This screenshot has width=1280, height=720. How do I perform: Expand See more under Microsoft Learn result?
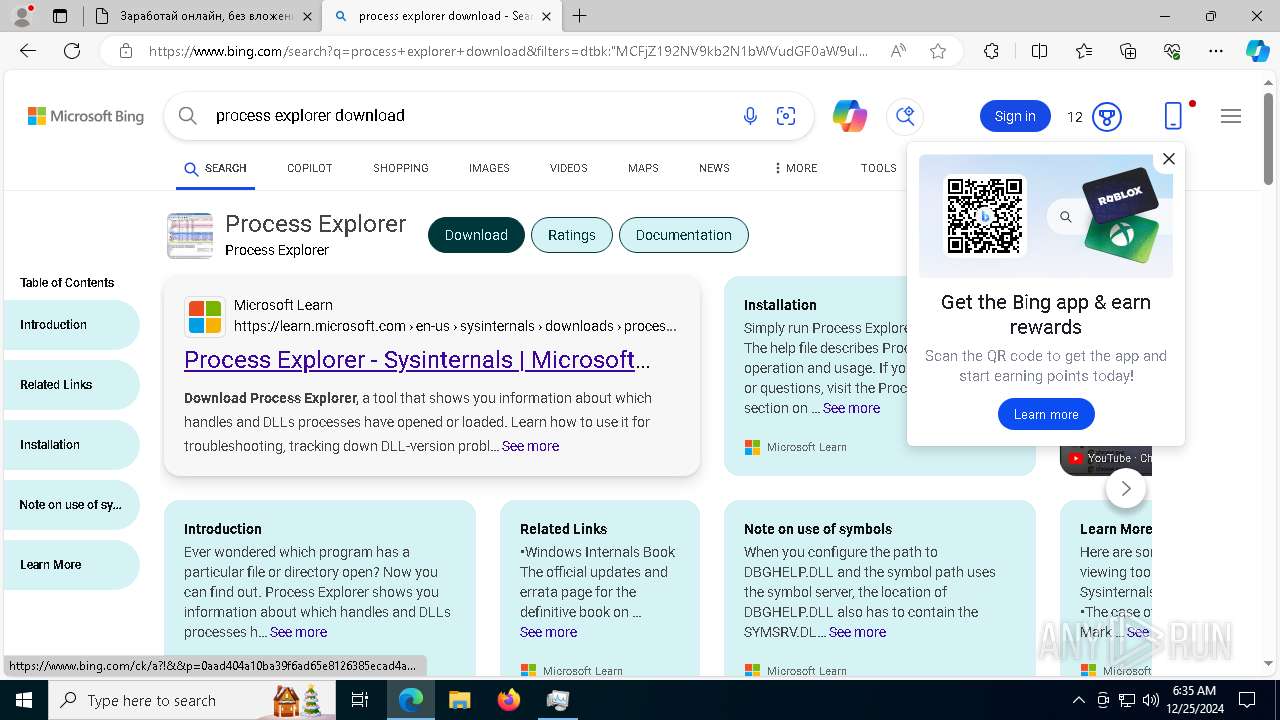530,446
